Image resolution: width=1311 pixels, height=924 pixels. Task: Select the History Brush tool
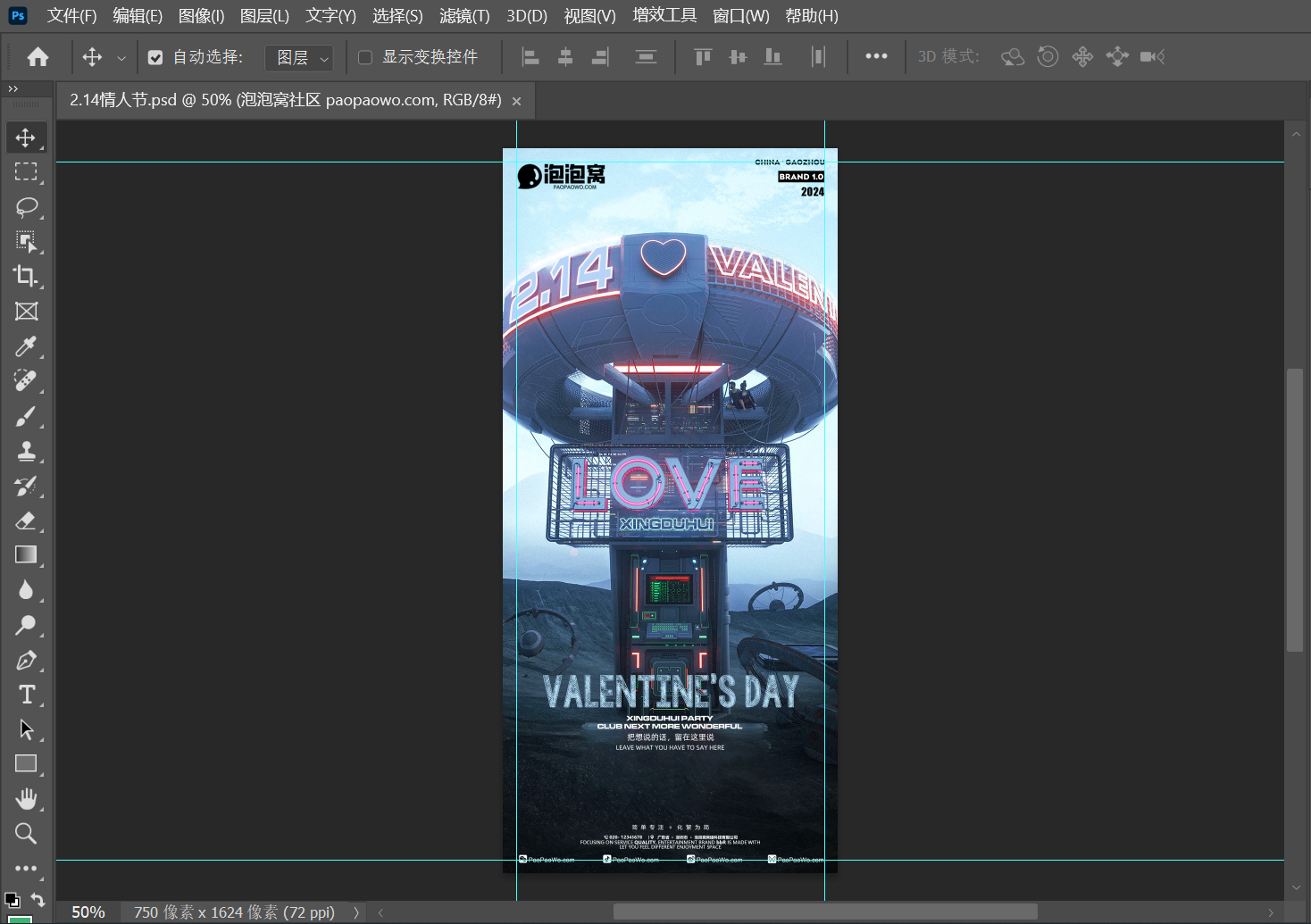click(x=26, y=486)
